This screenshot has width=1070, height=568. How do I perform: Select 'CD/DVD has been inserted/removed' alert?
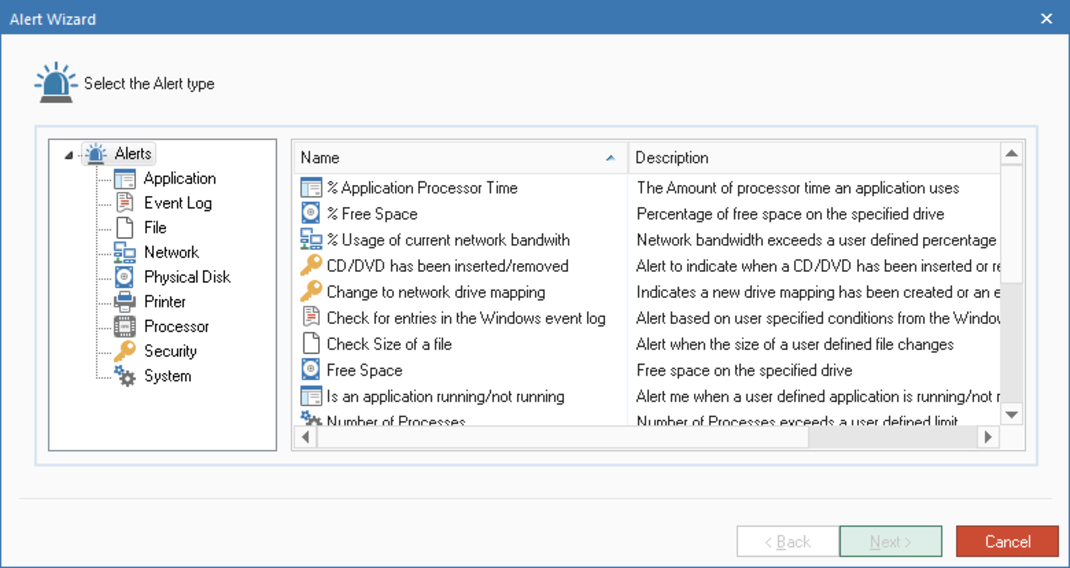[x=446, y=266]
